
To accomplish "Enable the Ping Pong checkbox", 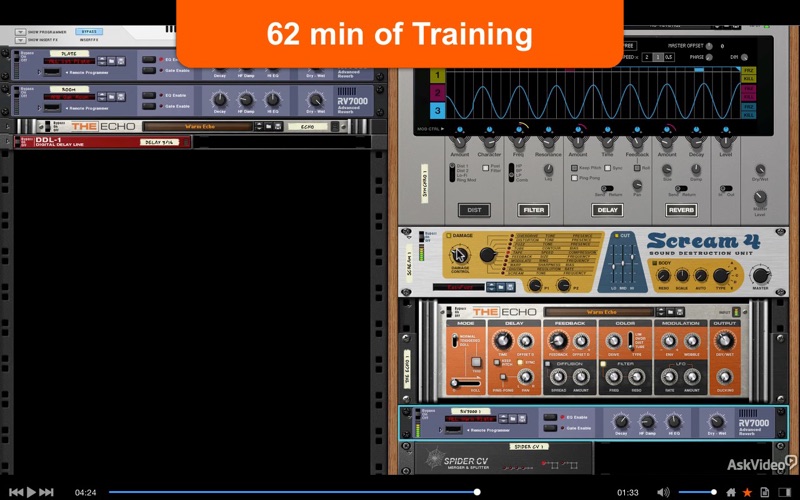I will (574, 178).
